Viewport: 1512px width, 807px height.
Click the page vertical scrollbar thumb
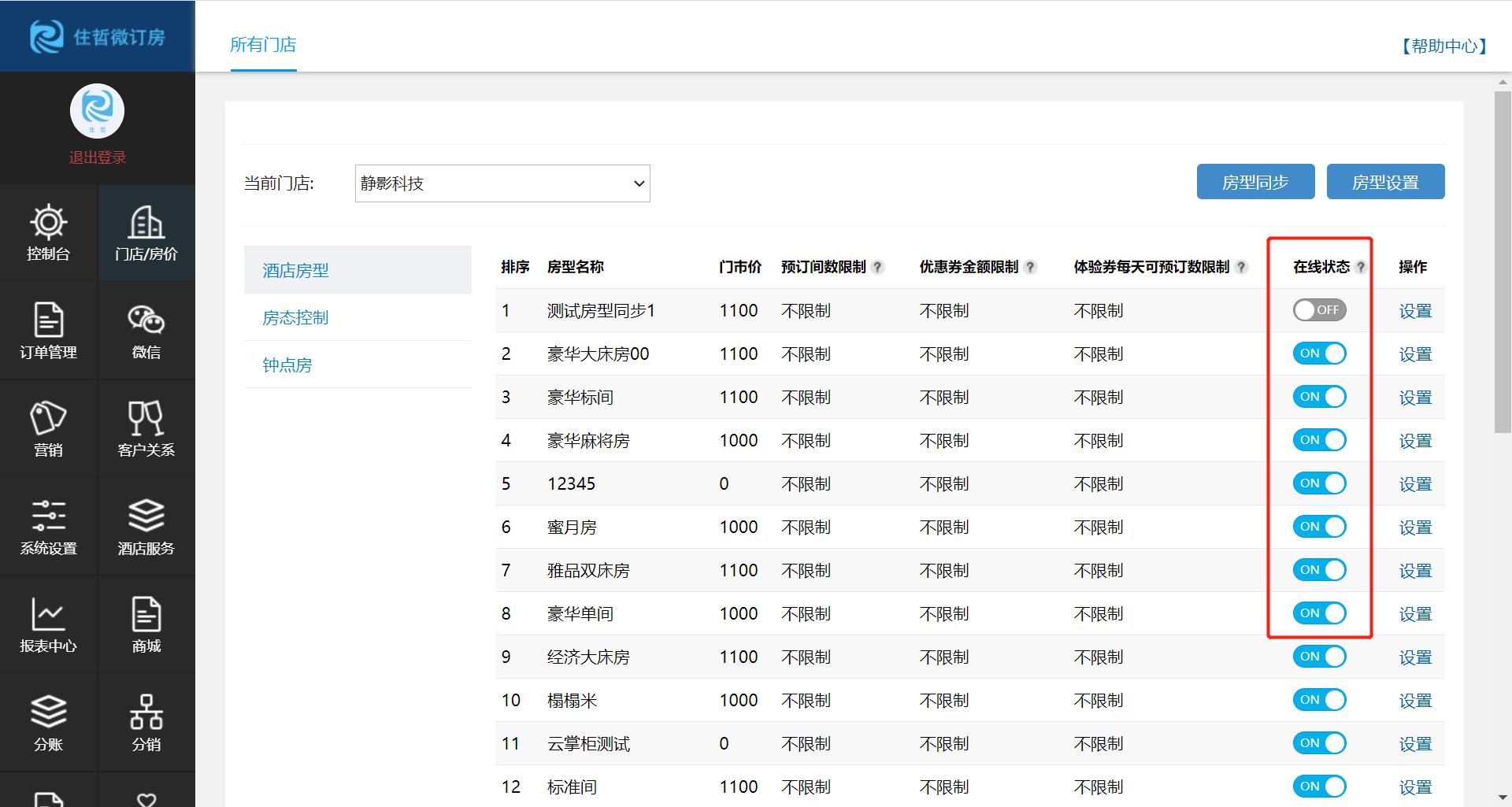(1503, 262)
